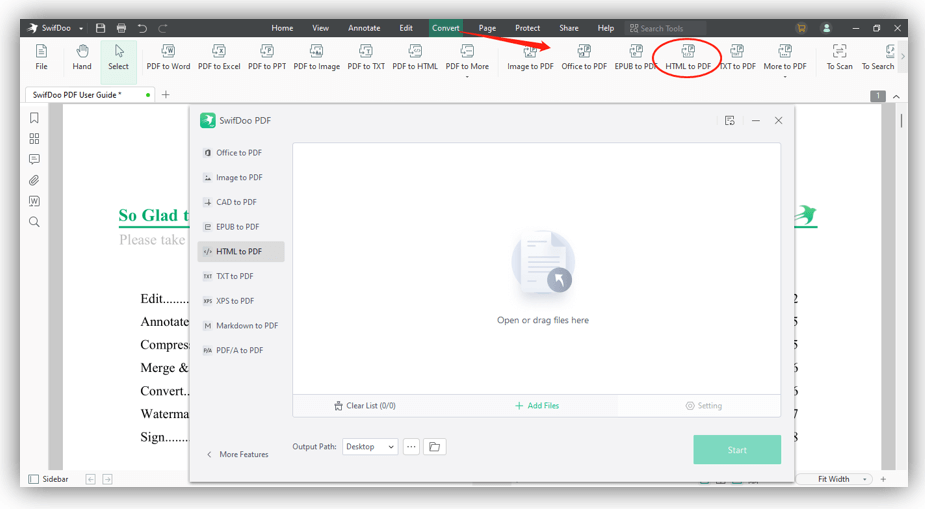Open the search sidebar panel
The width and height of the screenshot is (925, 509).
tap(34, 222)
